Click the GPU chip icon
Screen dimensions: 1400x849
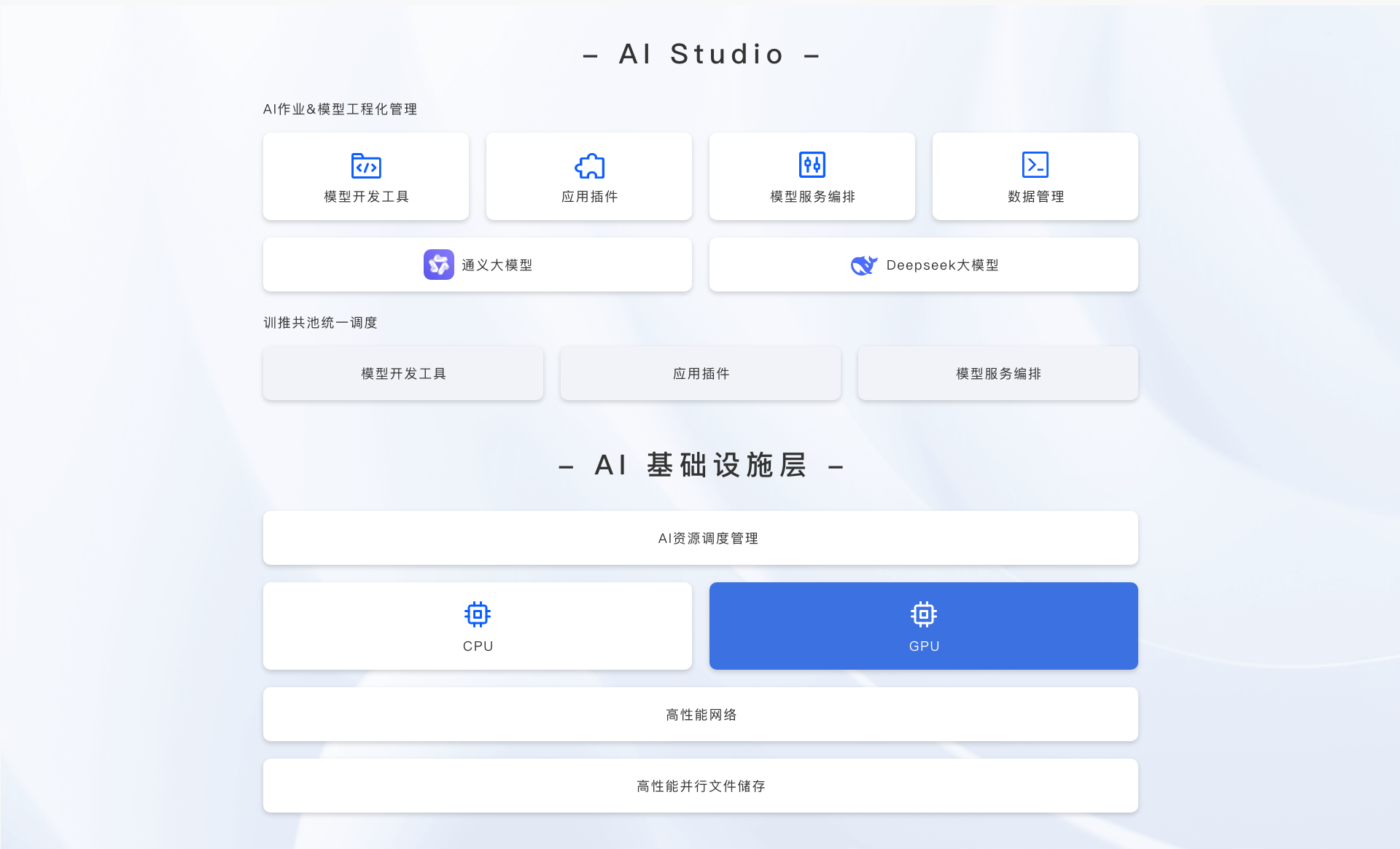pyautogui.click(x=923, y=614)
